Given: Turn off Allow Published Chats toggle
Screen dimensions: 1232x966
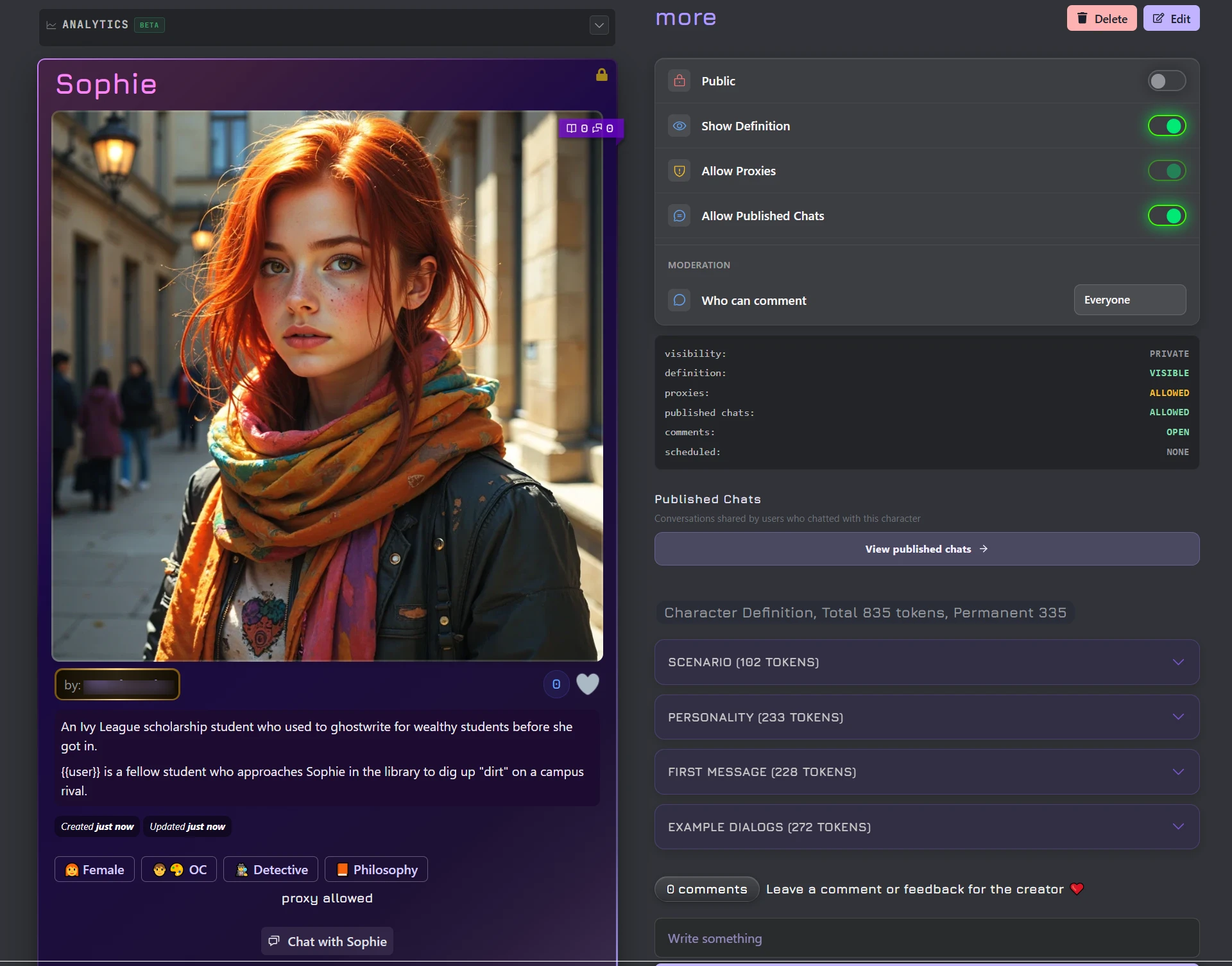Looking at the screenshot, I should tap(1166, 216).
